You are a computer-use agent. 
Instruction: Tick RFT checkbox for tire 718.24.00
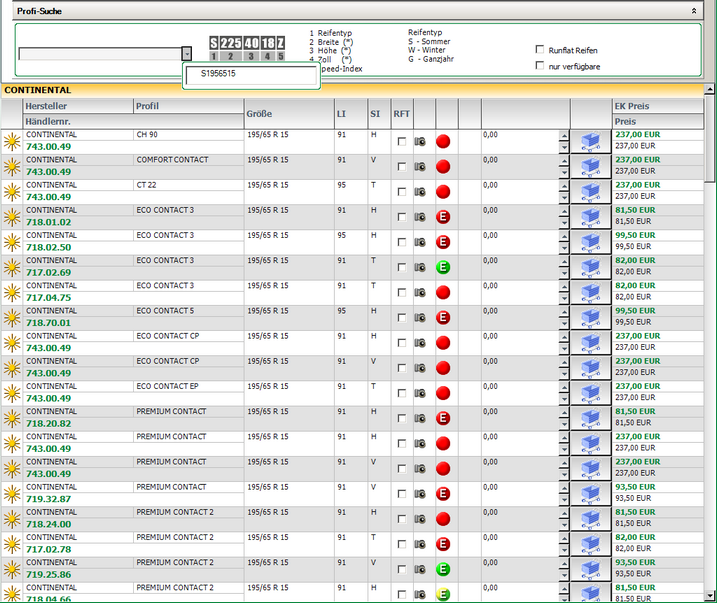coord(401,519)
